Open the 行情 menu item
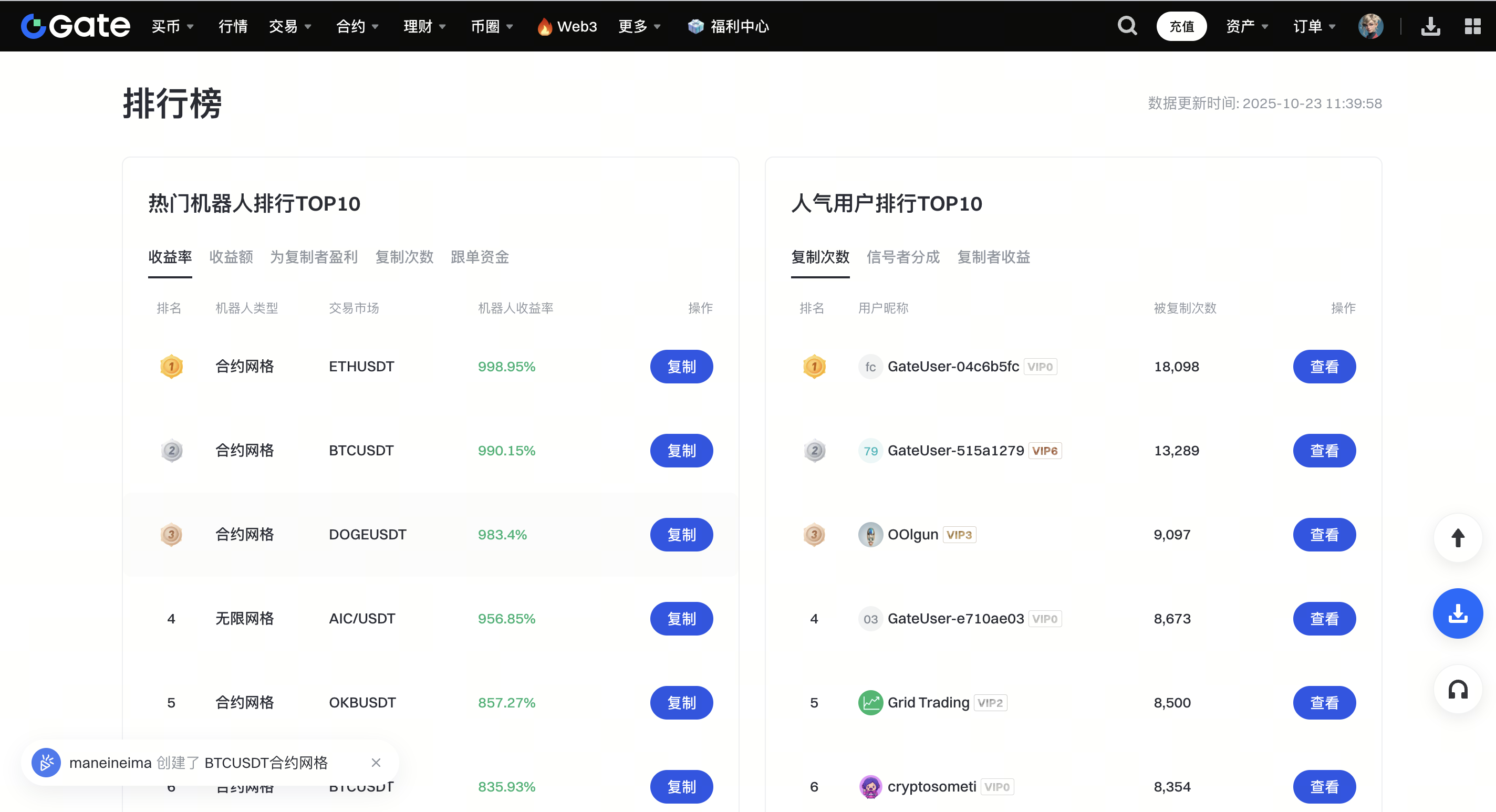 click(233, 26)
